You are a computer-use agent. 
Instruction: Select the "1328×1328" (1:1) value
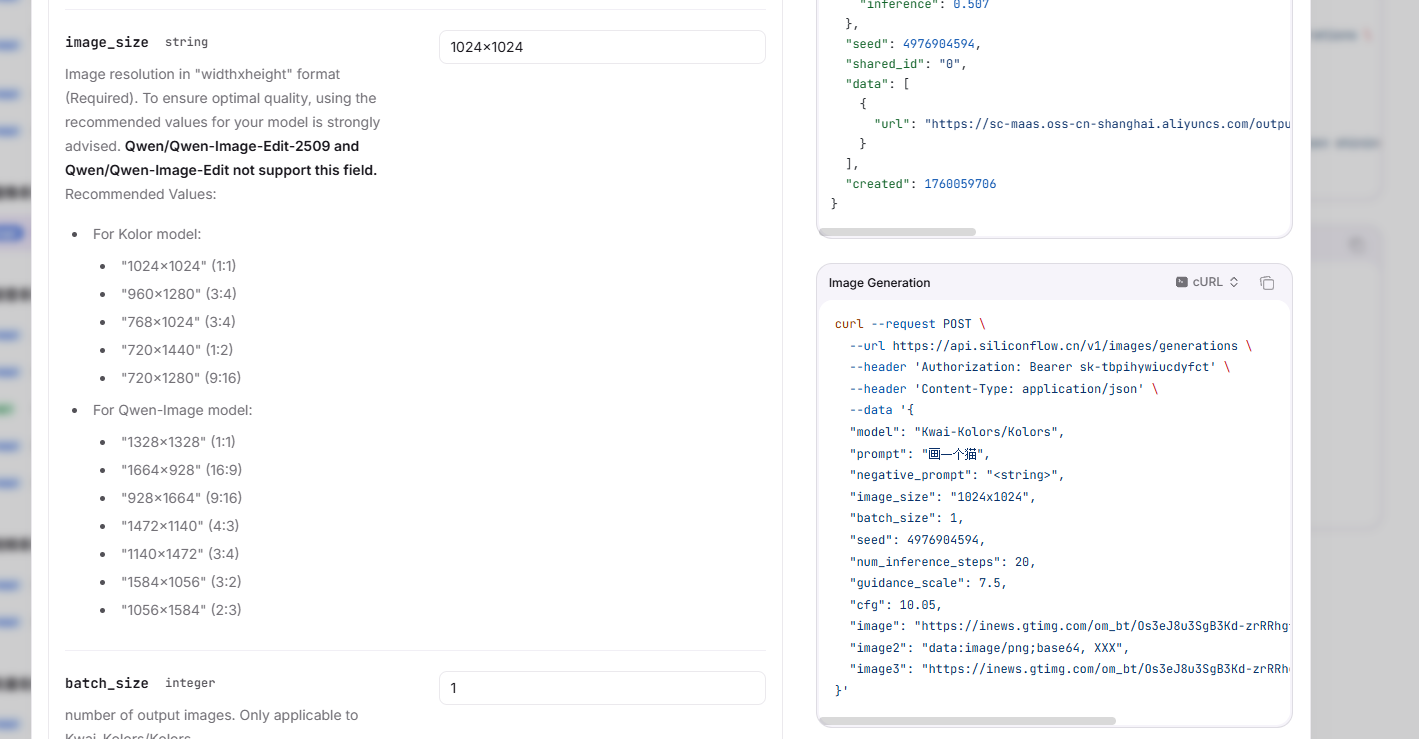(179, 442)
